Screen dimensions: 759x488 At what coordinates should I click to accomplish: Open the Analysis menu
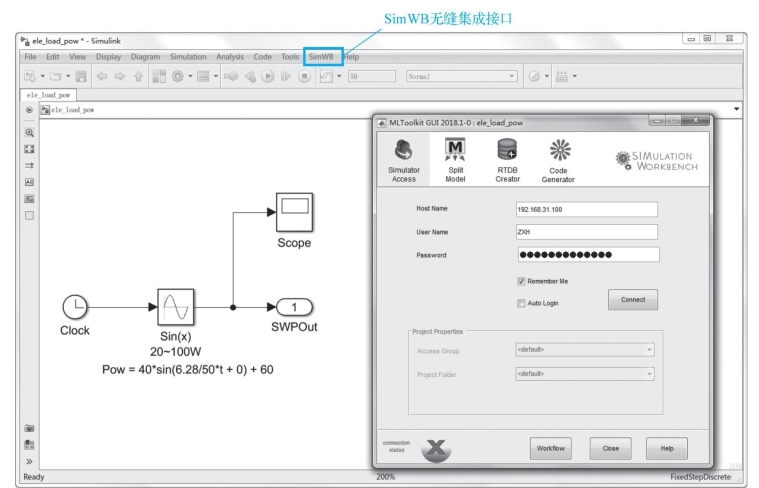coord(230,57)
